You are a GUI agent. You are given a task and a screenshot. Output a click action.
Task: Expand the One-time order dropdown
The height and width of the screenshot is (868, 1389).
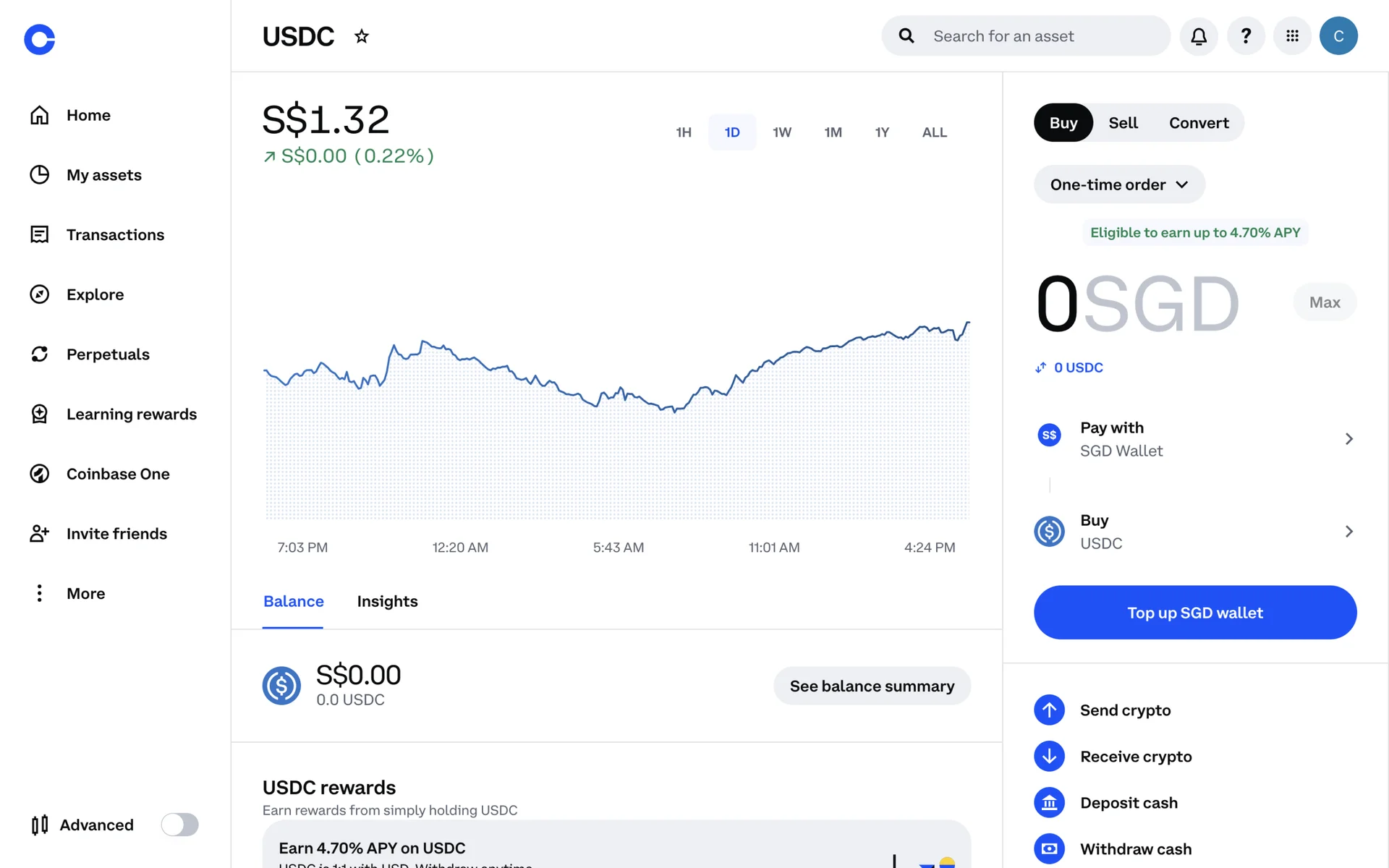pyautogui.click(x=1119, y=184)
